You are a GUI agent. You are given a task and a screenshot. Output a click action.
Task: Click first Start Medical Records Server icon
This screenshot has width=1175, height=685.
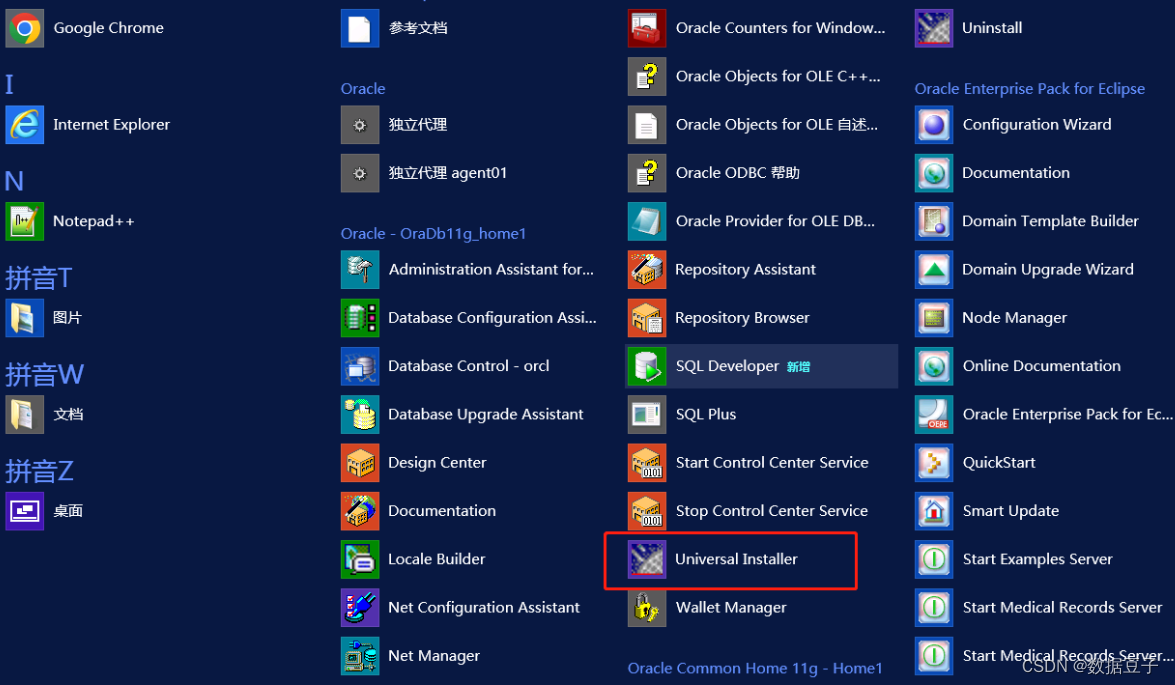(934, 608)
